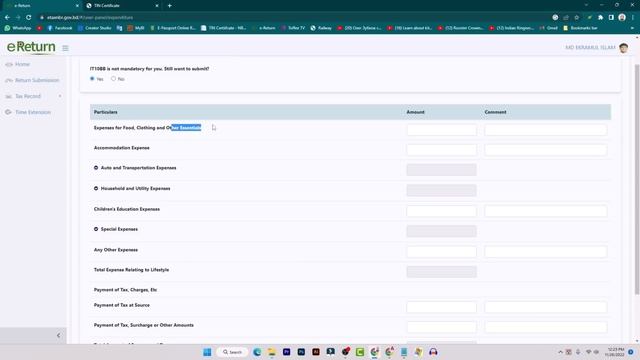Open Time Extension in the sidebar

click(x=28, y=112)
